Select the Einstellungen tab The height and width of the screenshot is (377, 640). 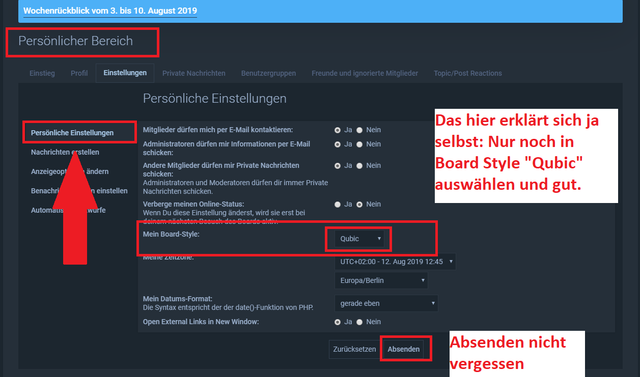pos(125,73)
